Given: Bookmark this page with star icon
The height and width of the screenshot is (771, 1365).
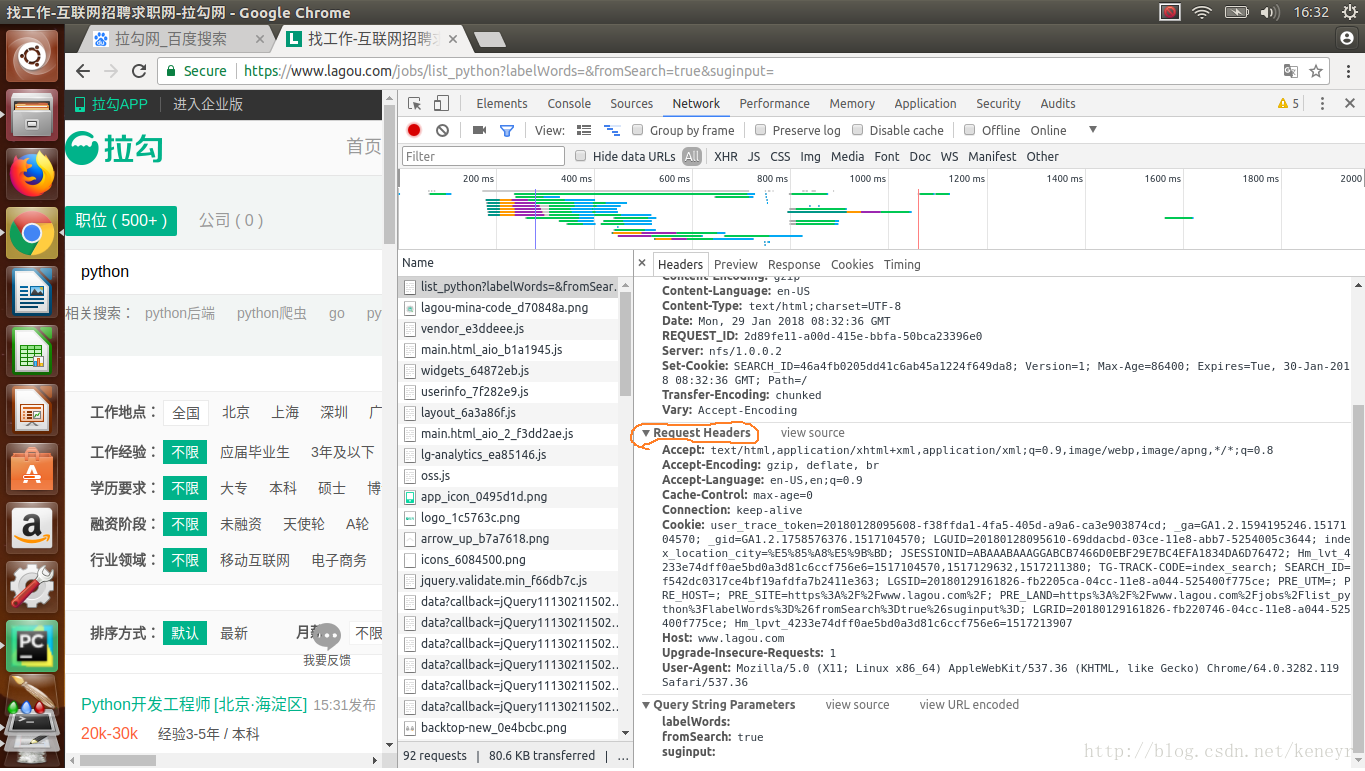Looking at the screenshot, I should (x=1316, y=71).
